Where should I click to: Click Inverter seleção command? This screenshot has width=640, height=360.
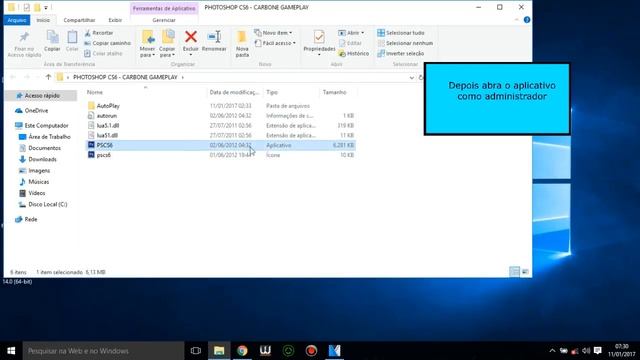(401, 53)
